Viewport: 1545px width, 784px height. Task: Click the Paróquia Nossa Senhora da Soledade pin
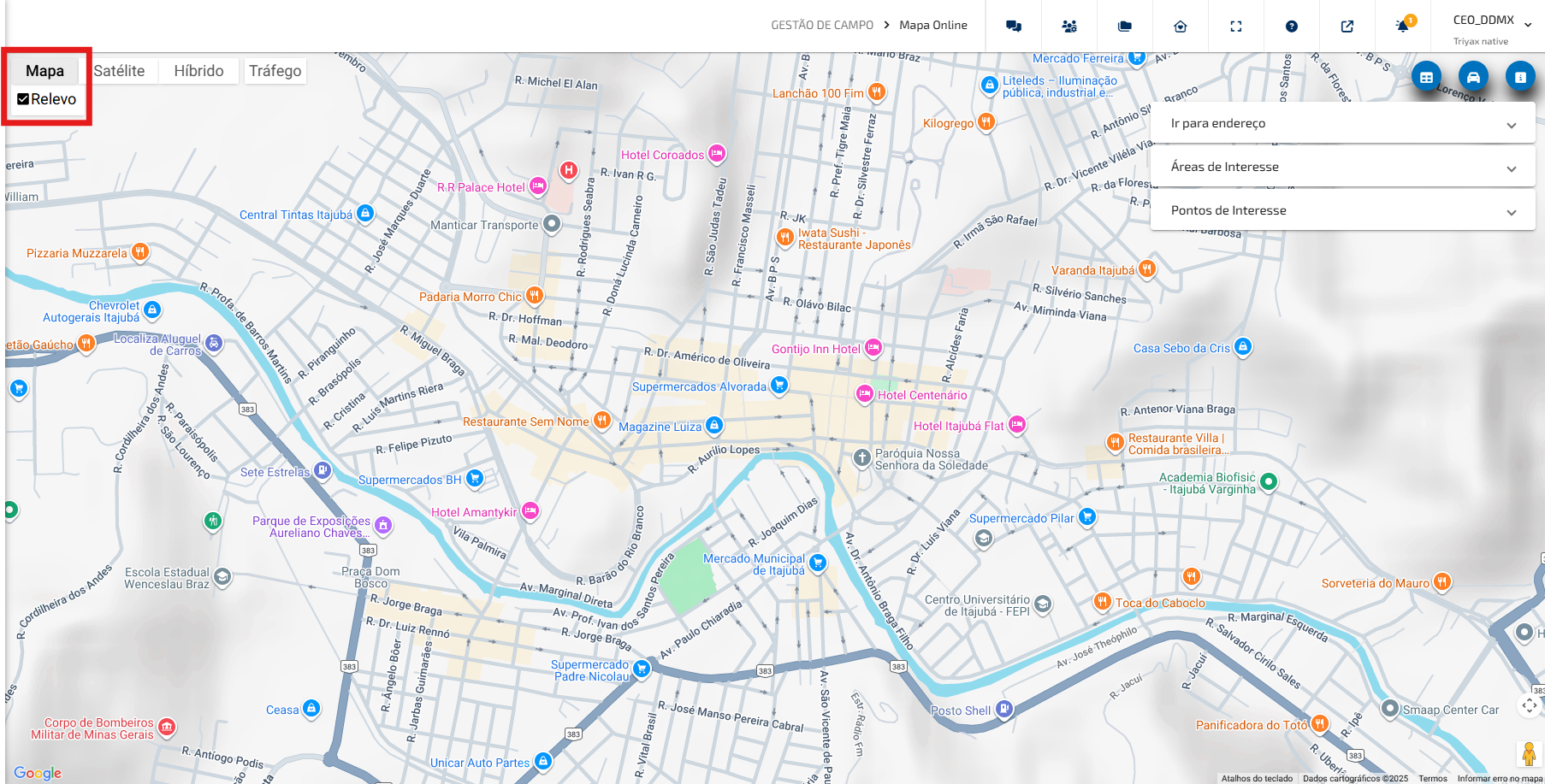coord(862,457)
